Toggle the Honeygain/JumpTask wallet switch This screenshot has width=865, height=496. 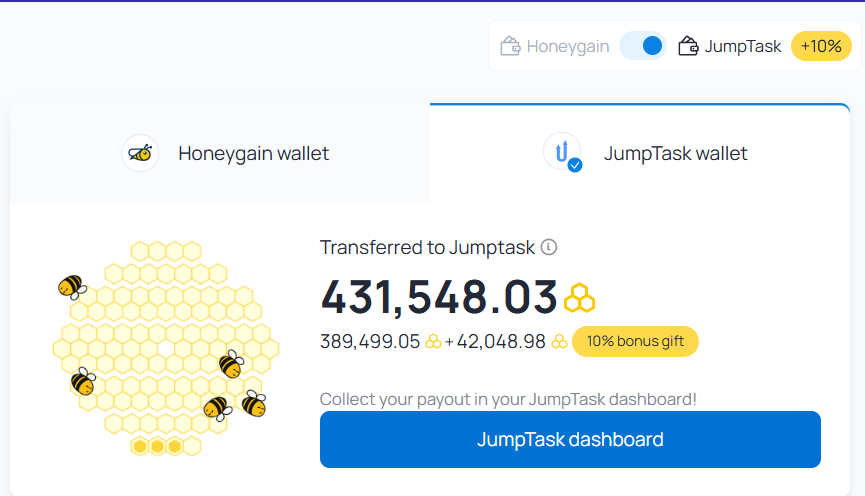(643, 46)
